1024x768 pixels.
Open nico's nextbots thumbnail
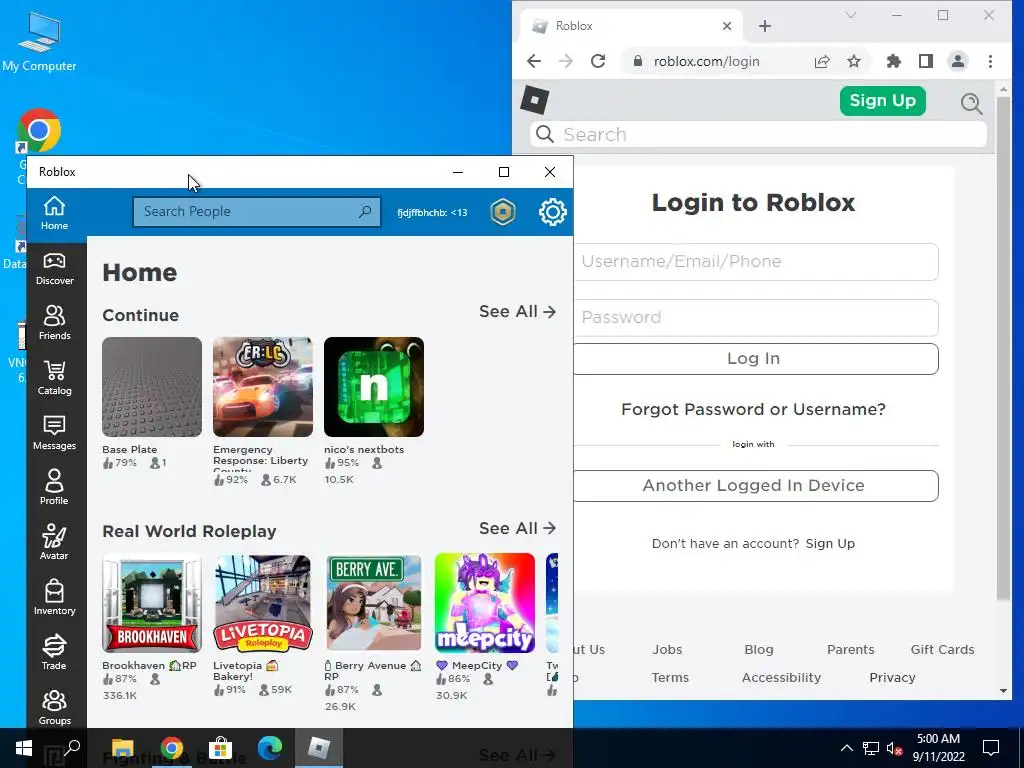click(374, 387)
